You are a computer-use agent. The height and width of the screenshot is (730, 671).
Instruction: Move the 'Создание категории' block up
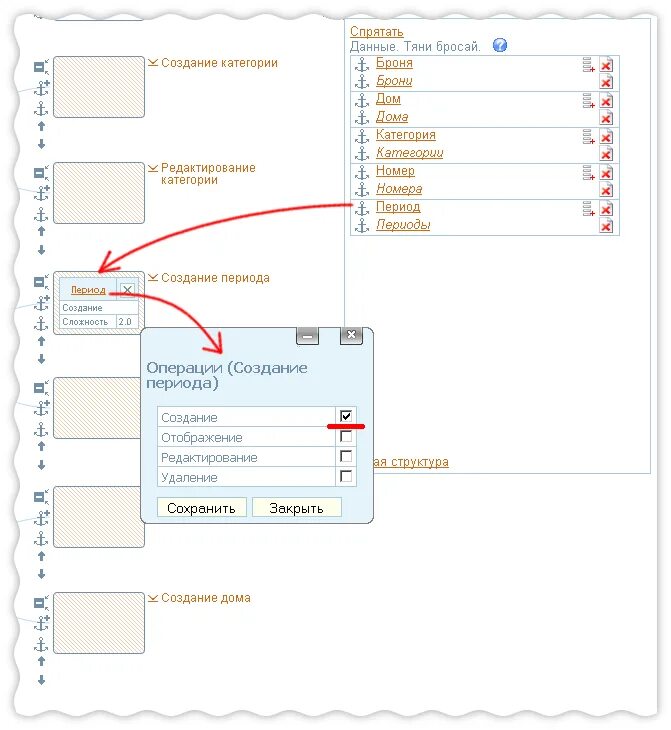point(41,126)
